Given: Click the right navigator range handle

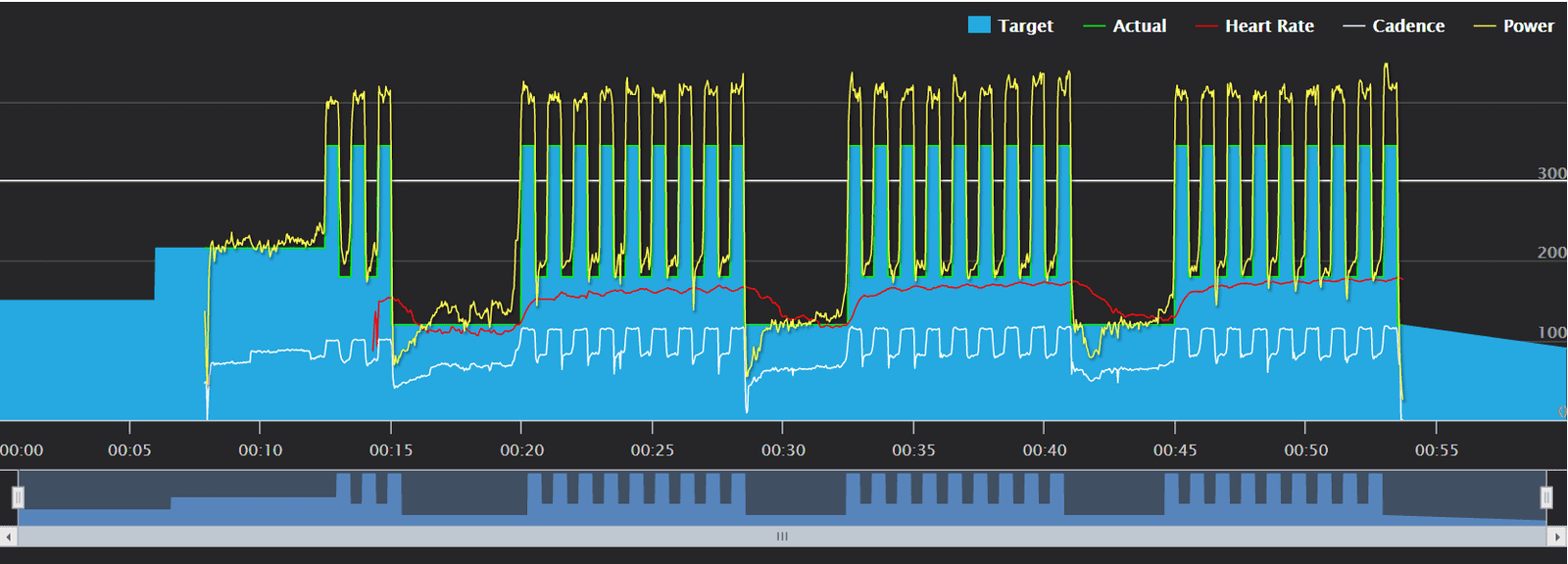Looking at the screenshot, I should click(x=1546, y=497).
